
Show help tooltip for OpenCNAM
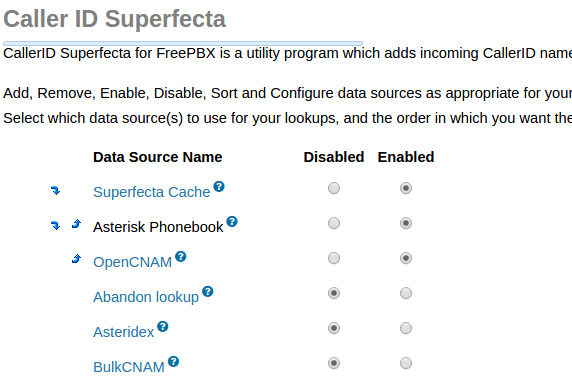coord(181,256)
